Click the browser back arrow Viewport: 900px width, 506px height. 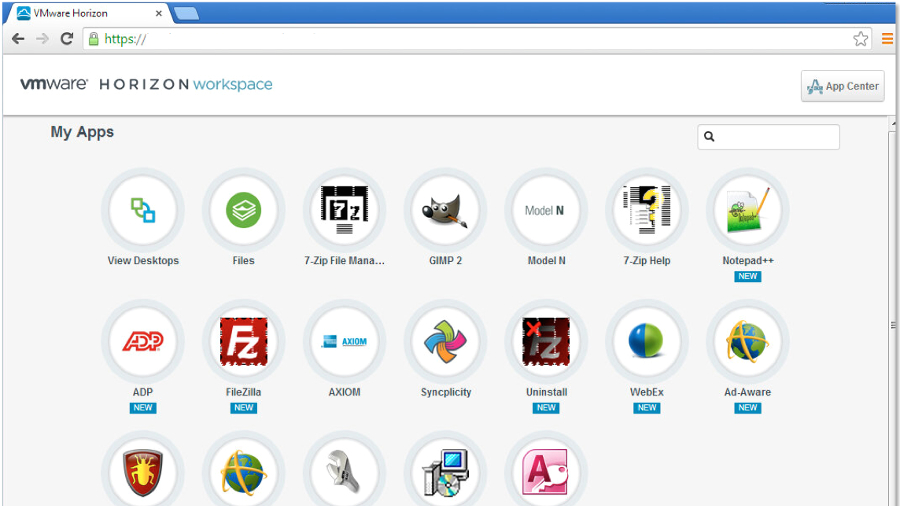click(x=18, y=39)
